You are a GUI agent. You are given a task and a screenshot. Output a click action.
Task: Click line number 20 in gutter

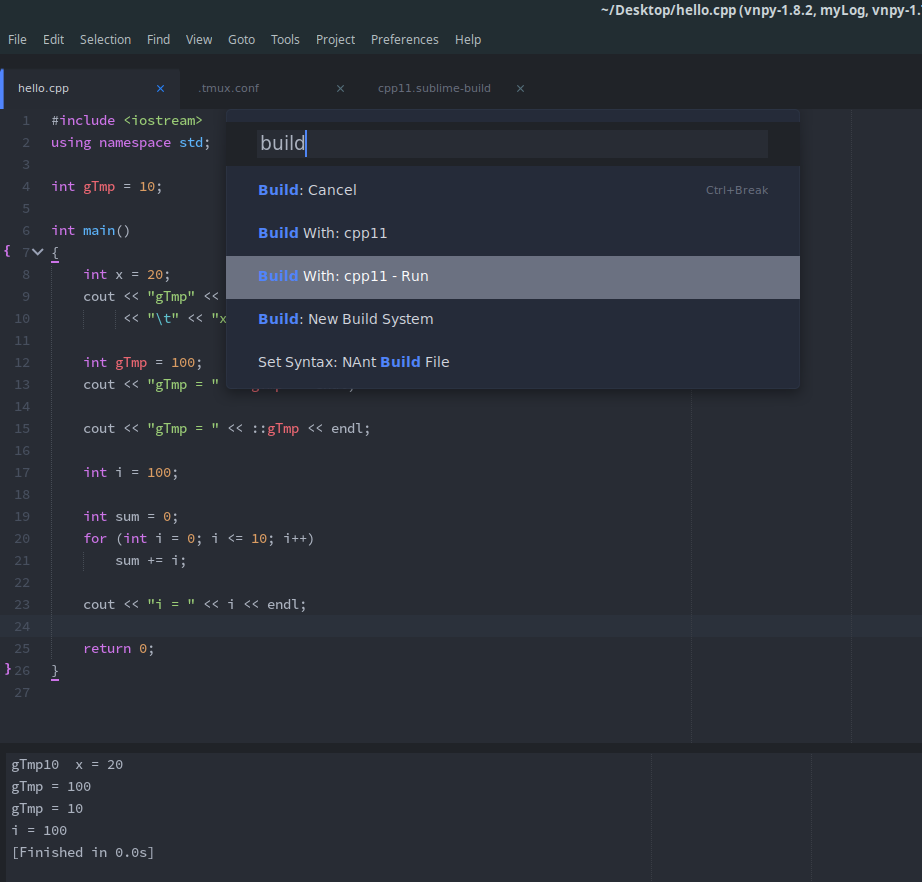[x=22, y=539]
